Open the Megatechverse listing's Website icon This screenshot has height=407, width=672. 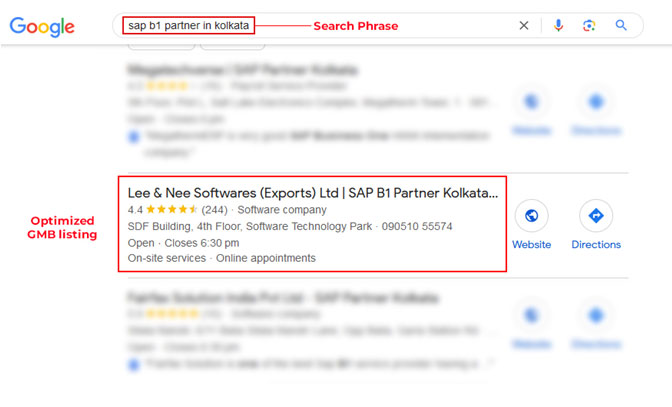point(532,101)
